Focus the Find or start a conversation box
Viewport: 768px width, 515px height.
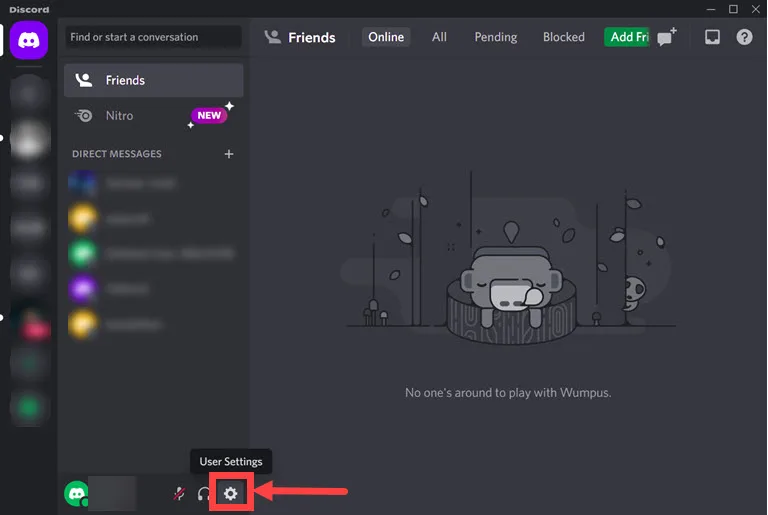[x=153, y=37]
